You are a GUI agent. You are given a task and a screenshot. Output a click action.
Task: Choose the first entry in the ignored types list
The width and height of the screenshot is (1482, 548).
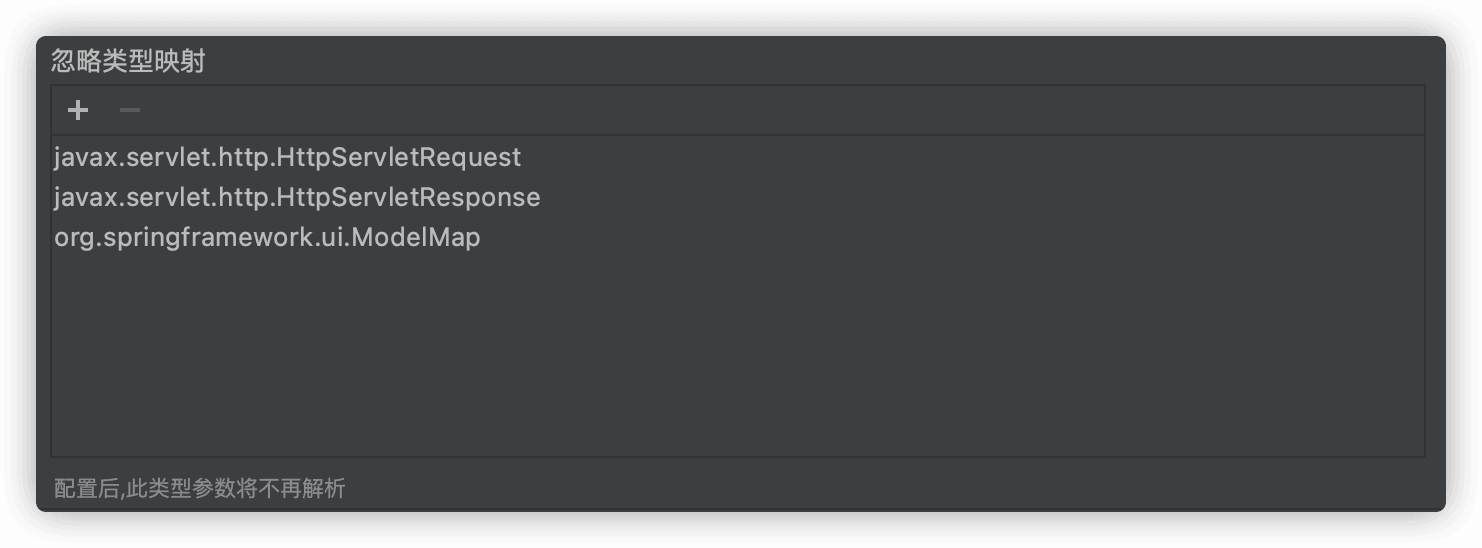287,157
